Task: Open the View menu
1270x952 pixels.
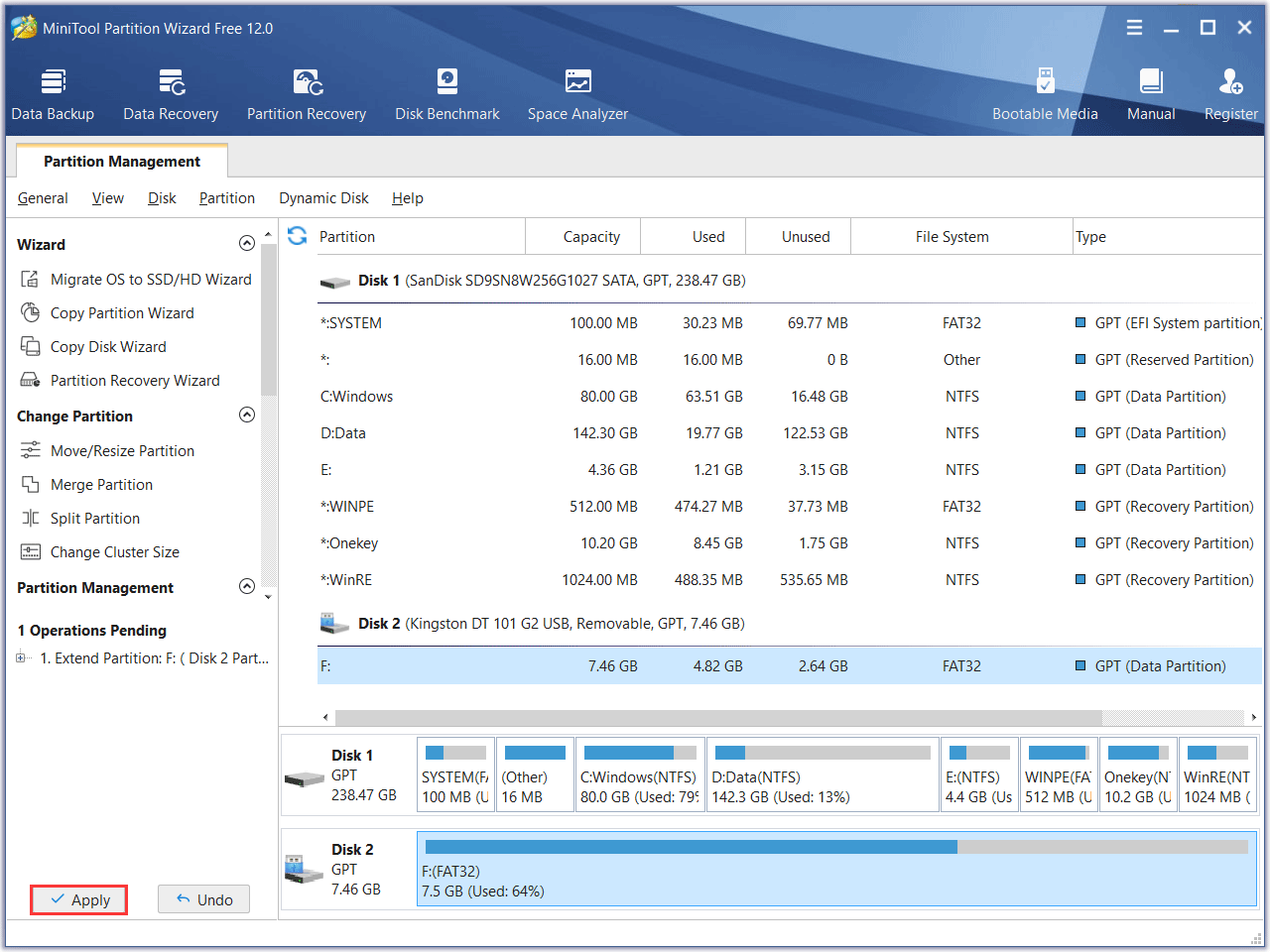Action: click(108, 198)
